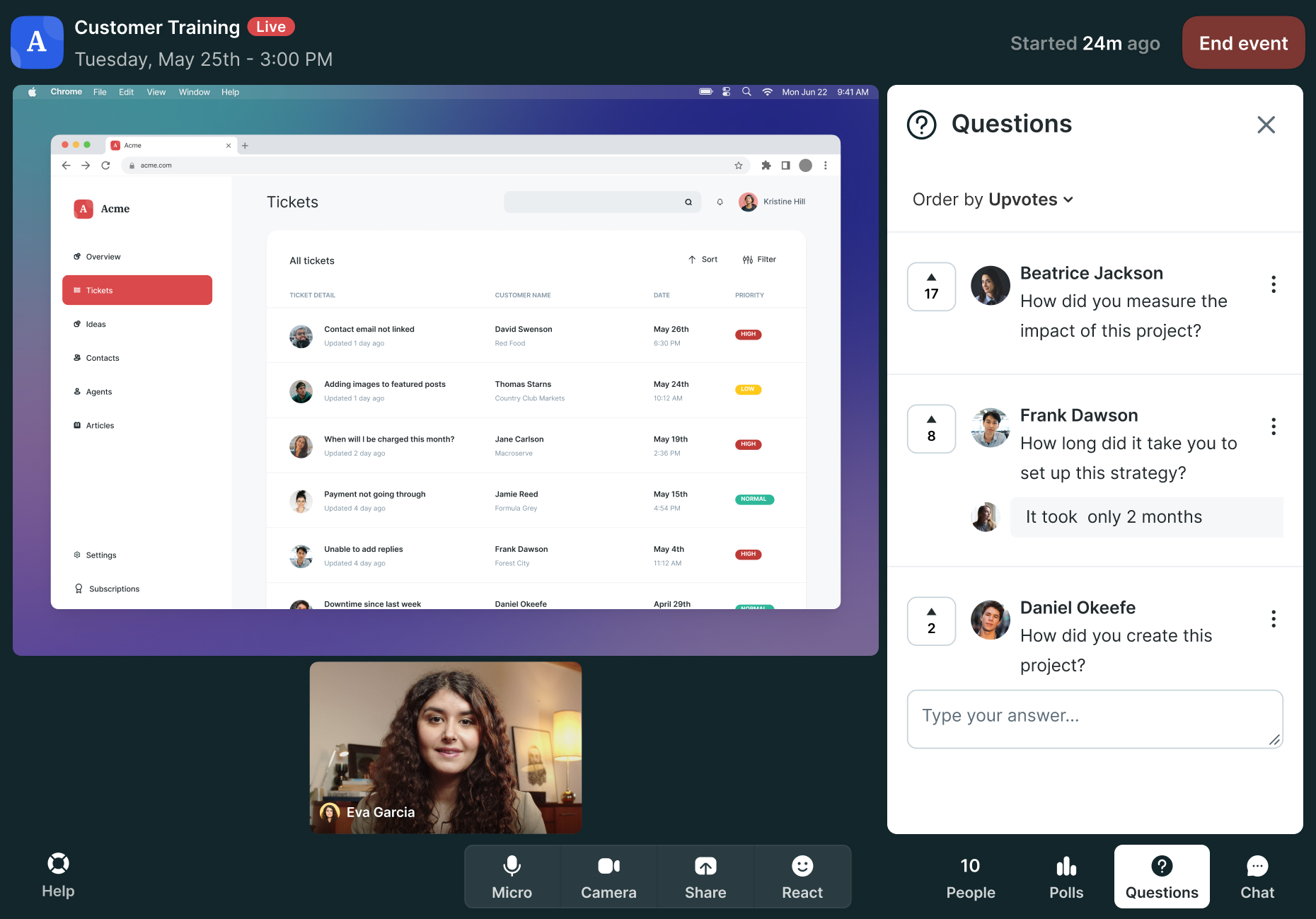This screenshot has height=919, width=1316.
Task: Toggle the Camera button
Action: (x=608, y=877)
